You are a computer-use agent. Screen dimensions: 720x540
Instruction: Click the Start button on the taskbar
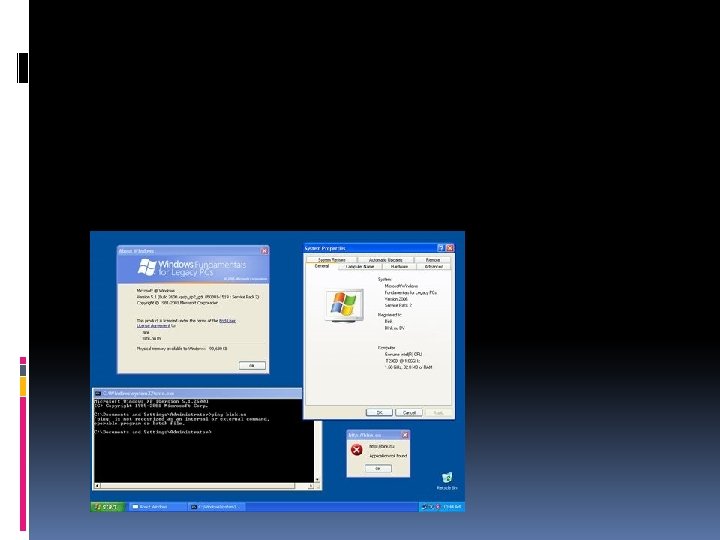click(x=107, y=507)
